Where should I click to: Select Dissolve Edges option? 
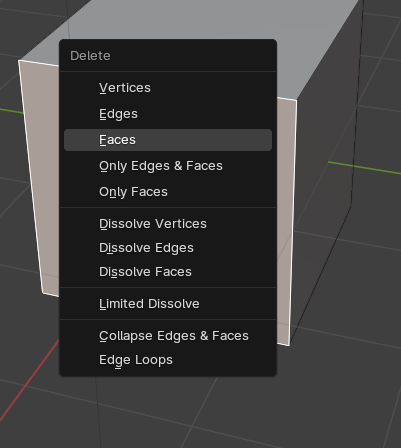pyautogui.click(x=168, y=248)
